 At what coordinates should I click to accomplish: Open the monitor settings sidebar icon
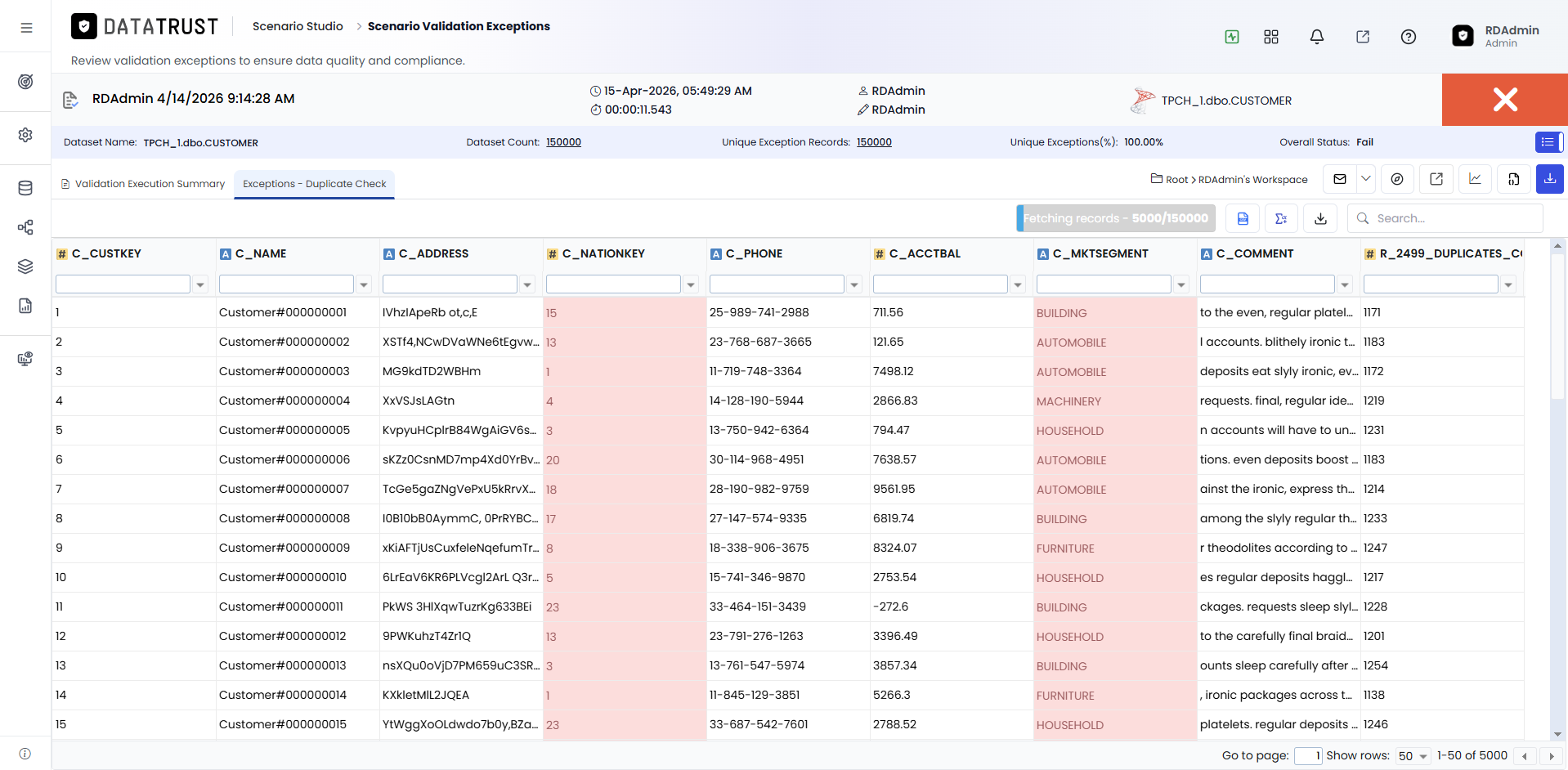pos(26,359)
